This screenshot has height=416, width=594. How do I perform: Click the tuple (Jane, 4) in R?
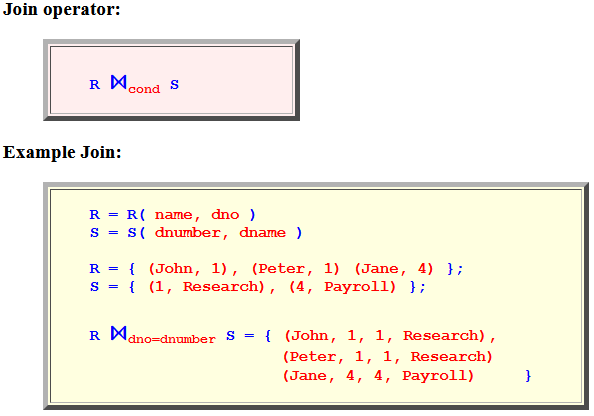pos(394,269)
